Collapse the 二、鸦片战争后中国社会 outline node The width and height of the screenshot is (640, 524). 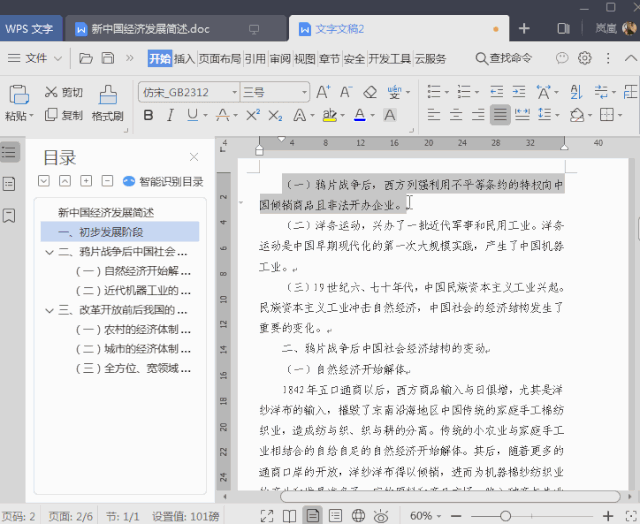click(49, 252)
